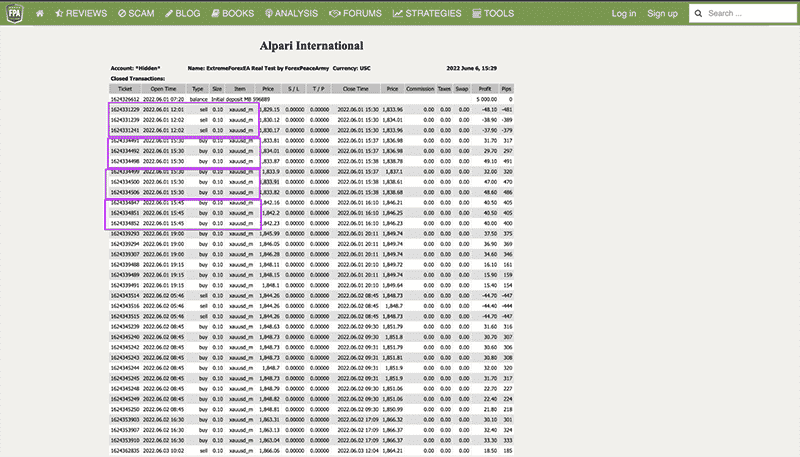
Task: Click the search magnifier icon
Action: pyautogui.click(x=698, y=13)
